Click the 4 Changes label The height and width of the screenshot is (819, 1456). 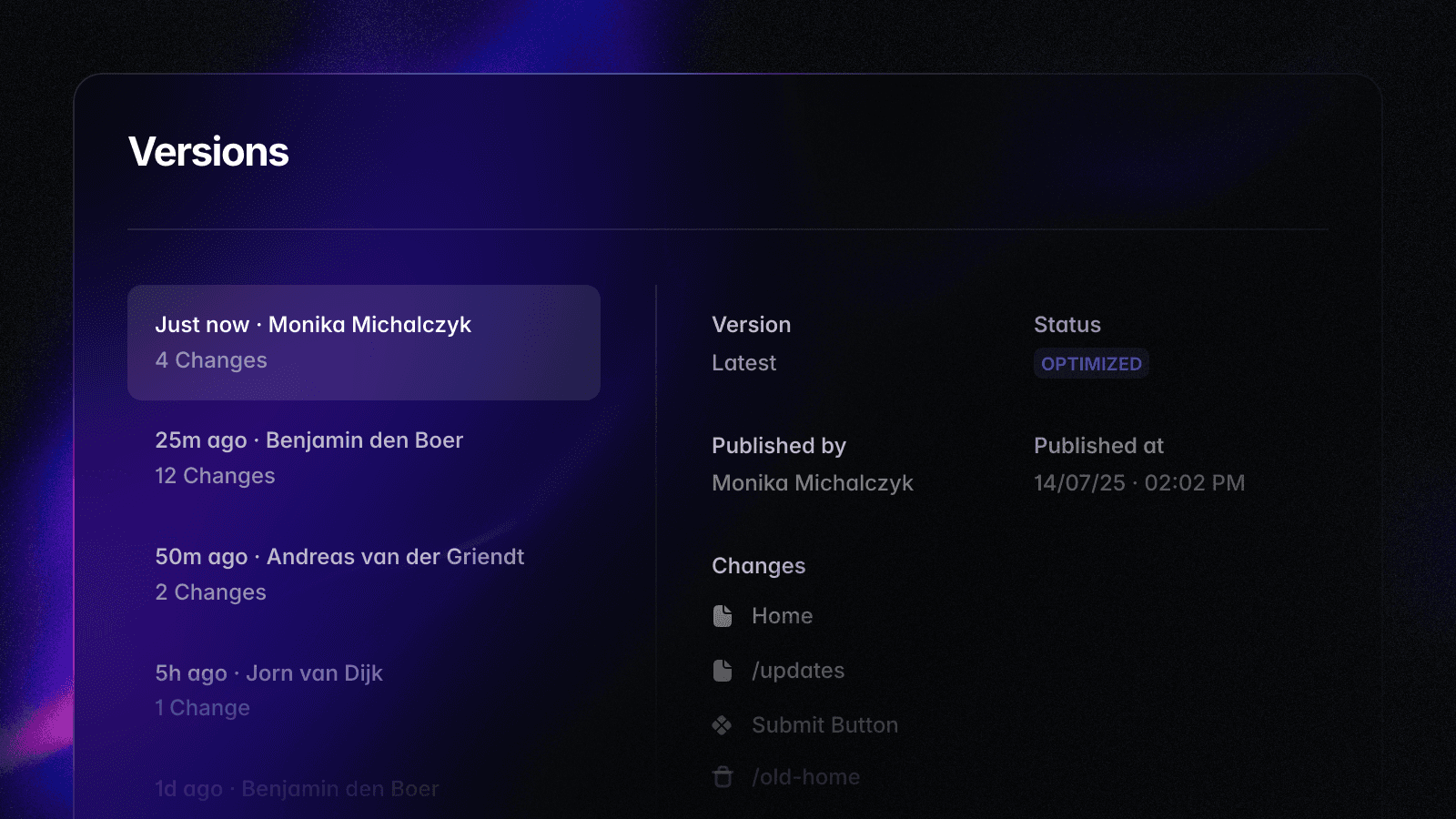point(211,360)
